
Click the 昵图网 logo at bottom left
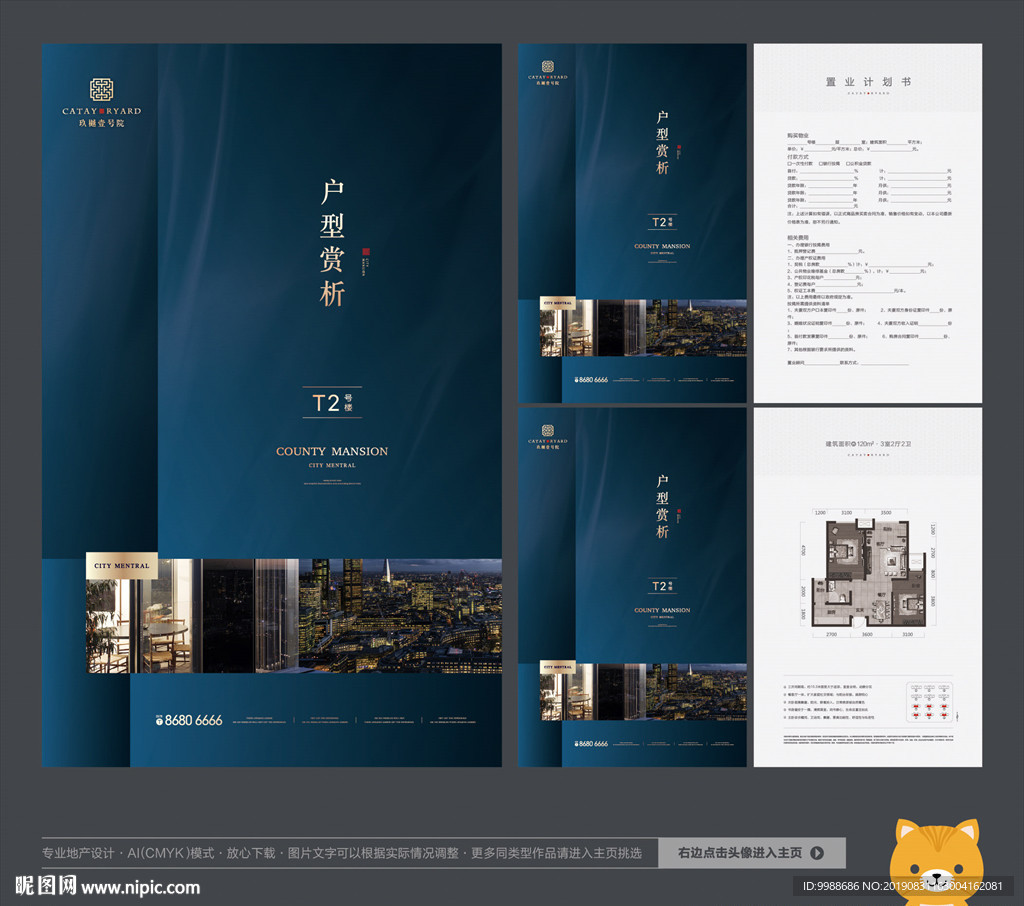click(x=46, y=886)
